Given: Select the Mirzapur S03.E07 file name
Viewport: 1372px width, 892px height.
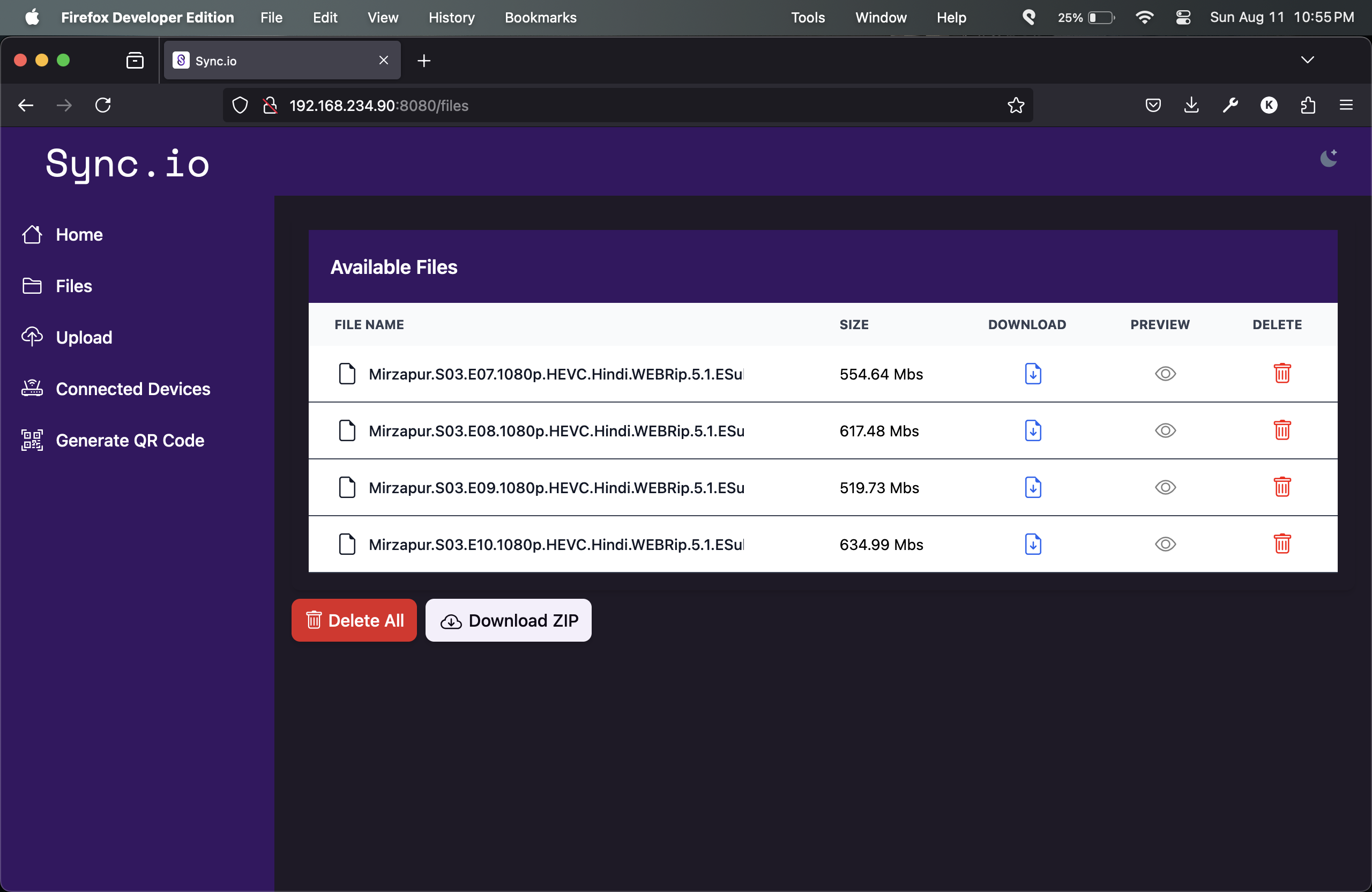Looking at the screenshot, I should [556, 374].
